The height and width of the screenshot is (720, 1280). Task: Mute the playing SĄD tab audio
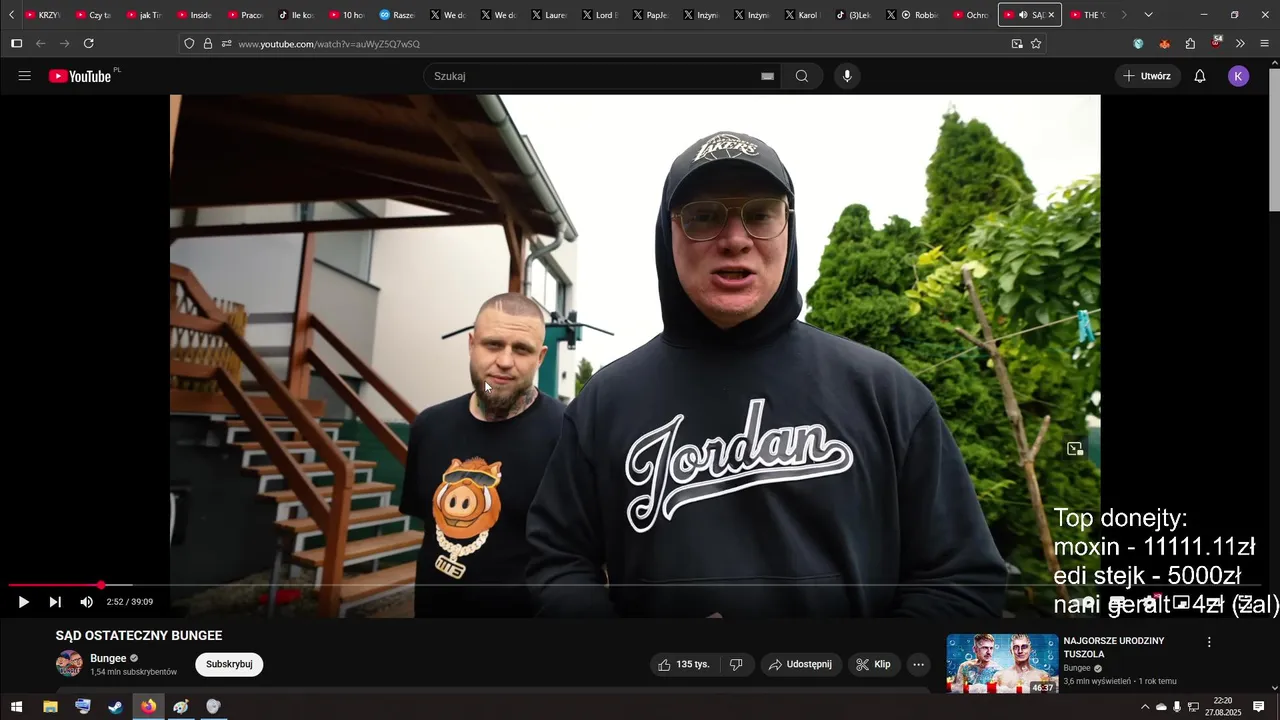(1023, 15)
